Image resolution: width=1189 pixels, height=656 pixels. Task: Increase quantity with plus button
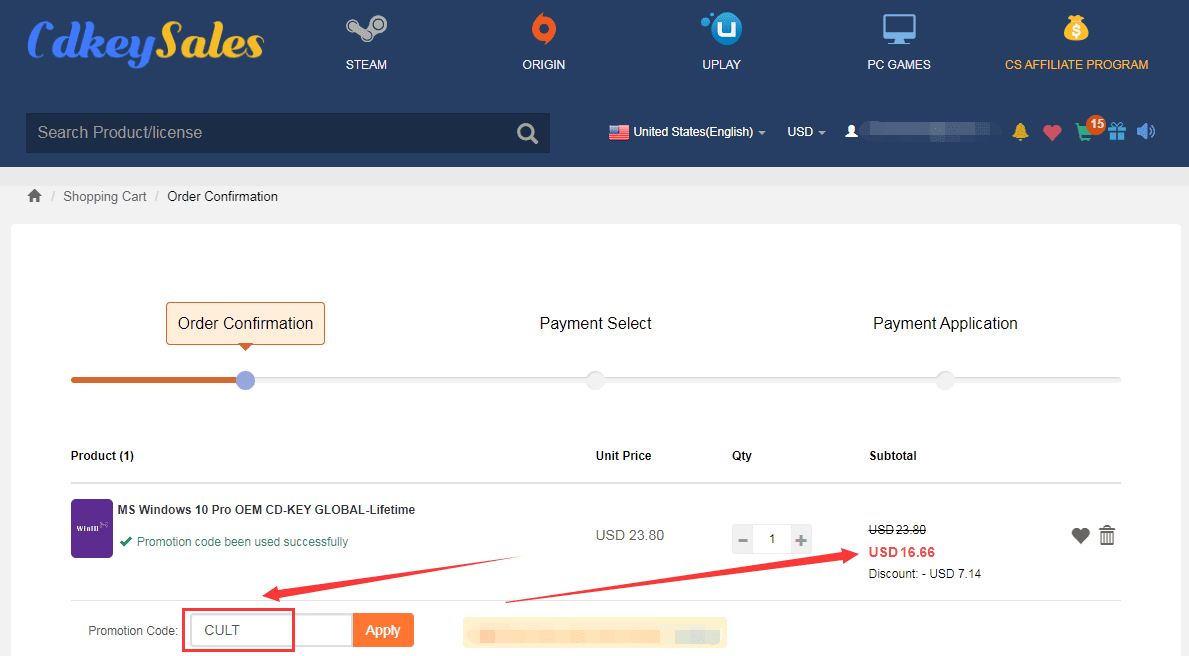pyautogui.click(x=801, y=540)
